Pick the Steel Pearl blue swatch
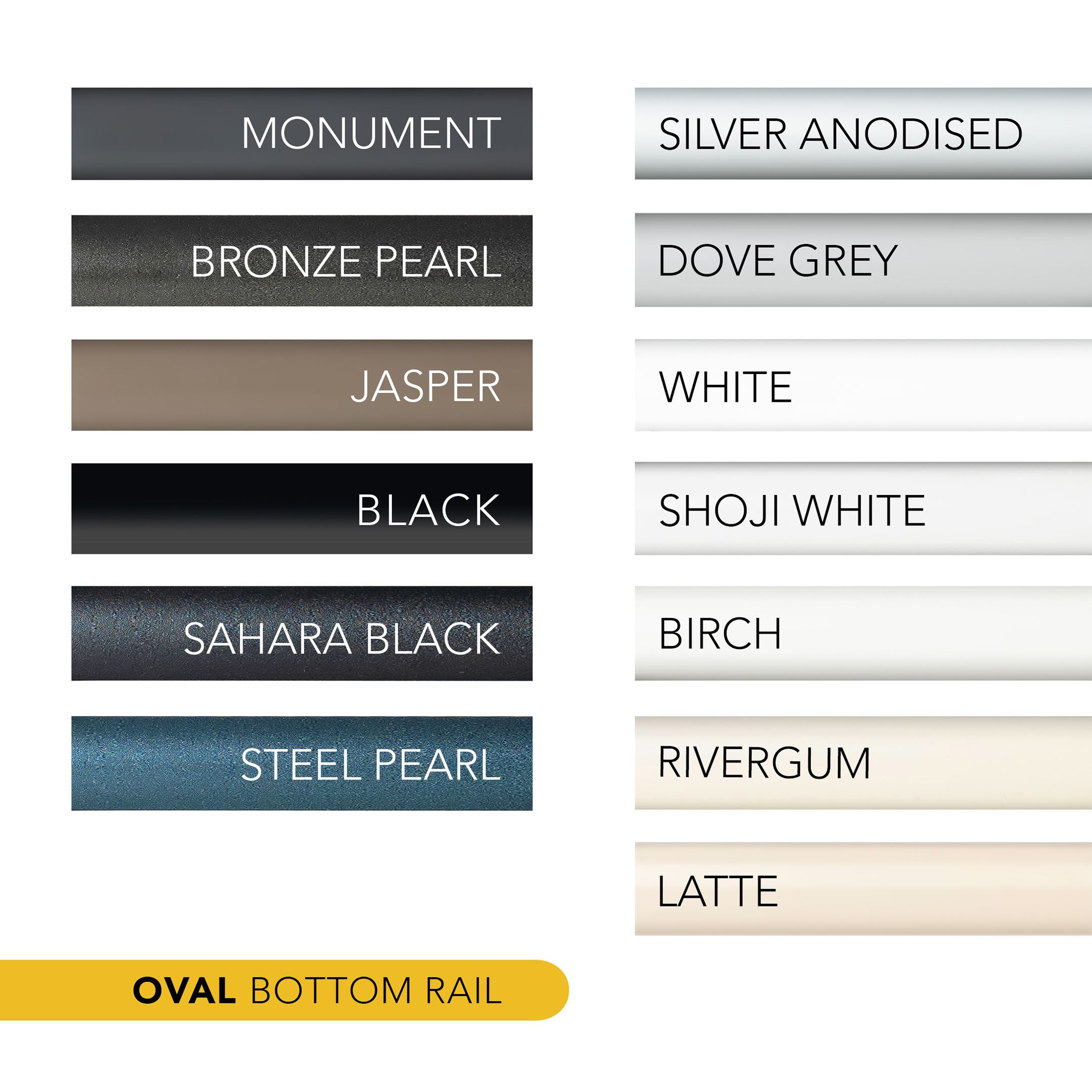The width and height of the screenshot is (1092, 1092). click(301, 763)
